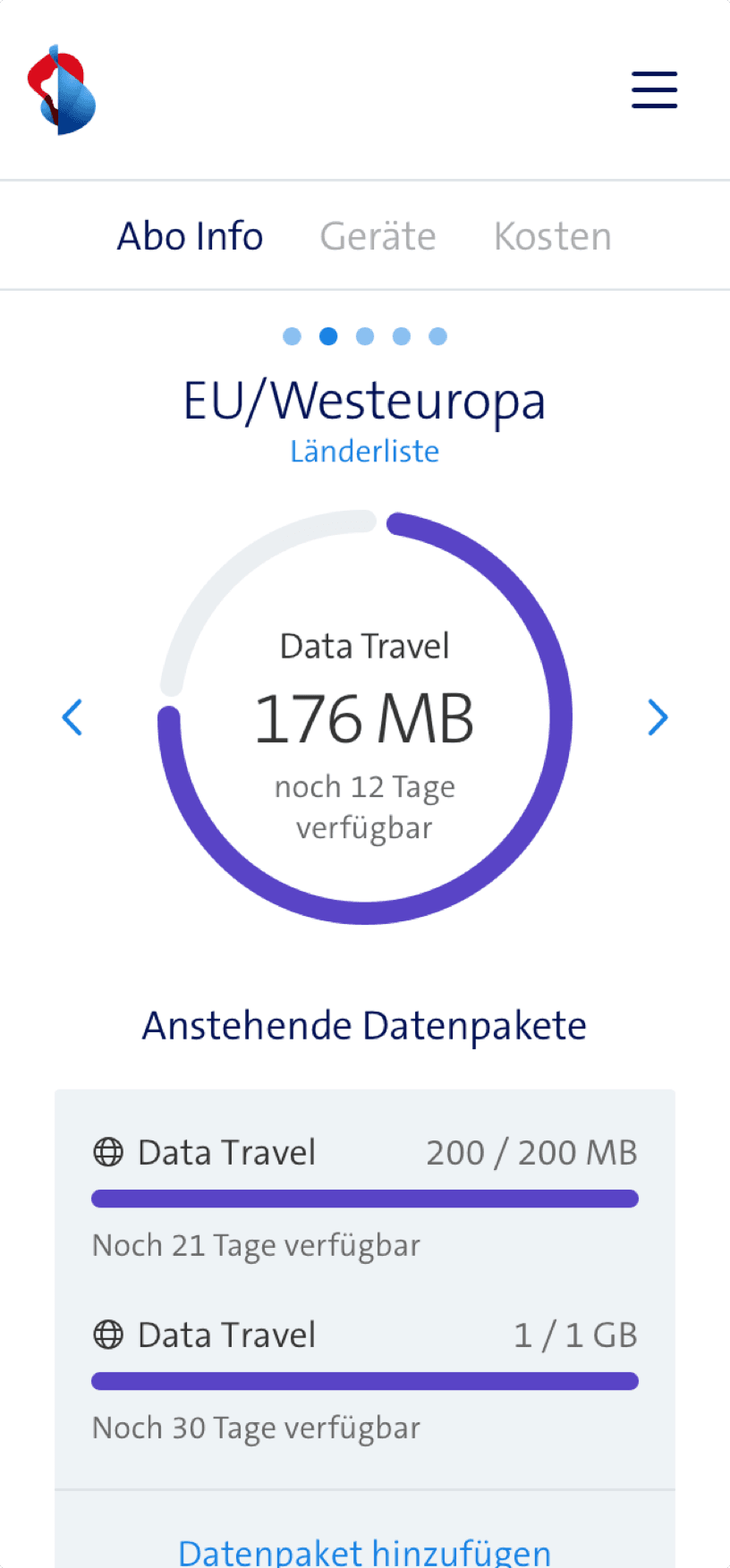Open the Geräte tab

click(x=378, y=237)
